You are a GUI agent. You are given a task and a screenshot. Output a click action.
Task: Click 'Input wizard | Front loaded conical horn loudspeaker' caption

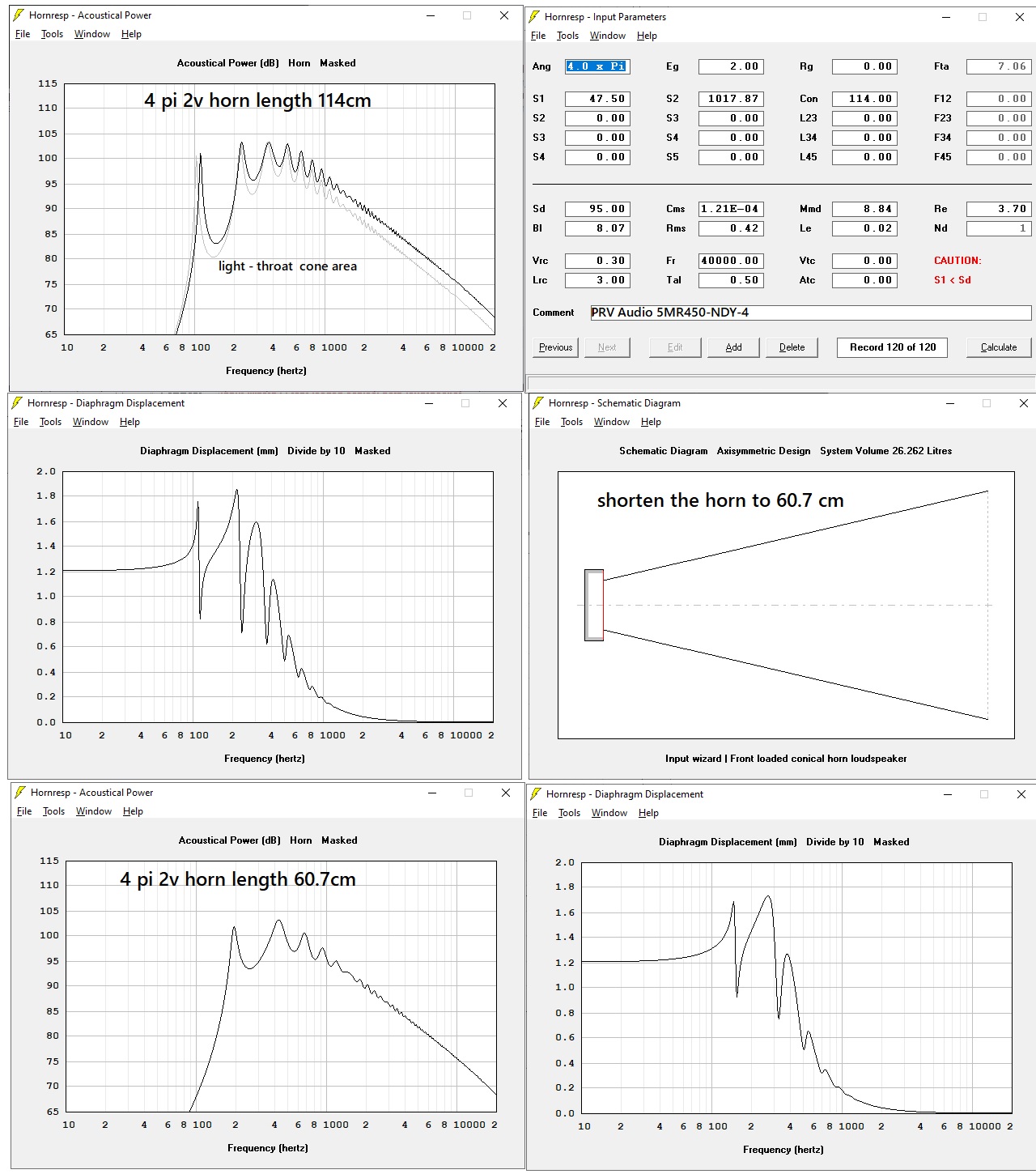tap(786, 759)
